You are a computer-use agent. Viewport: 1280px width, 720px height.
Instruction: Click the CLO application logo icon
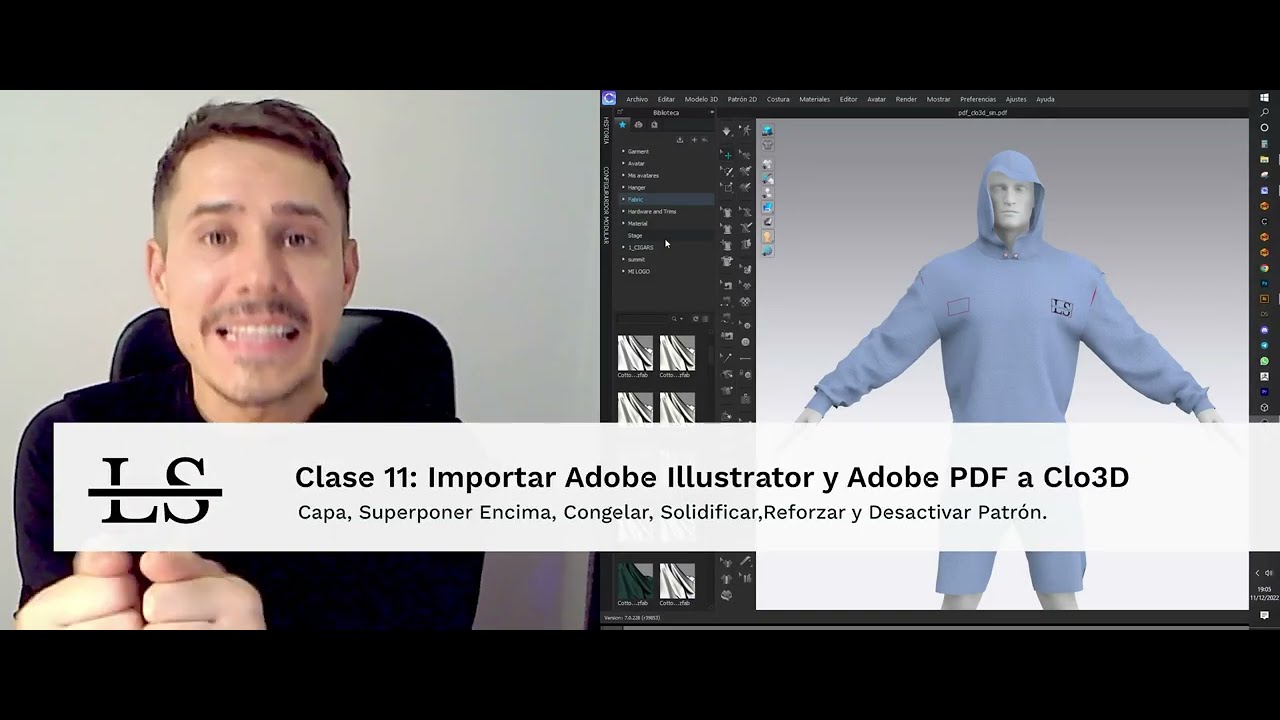click(609, 98)
